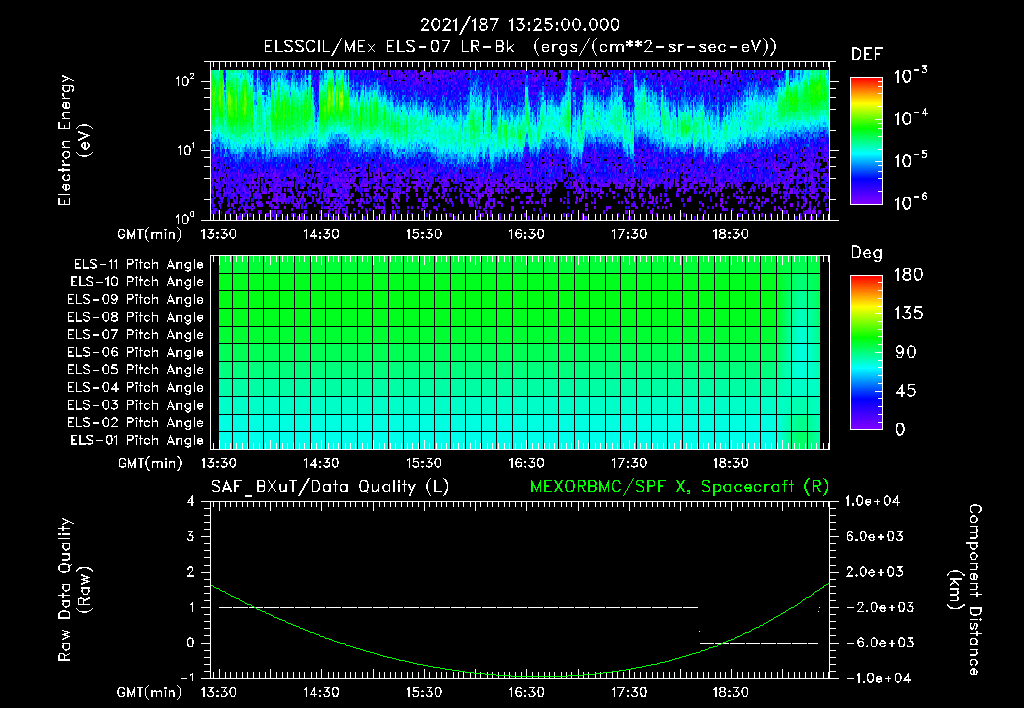Click the Component Distance (km) axis label
Image resolution: width=1024 pixels, height=708 pixels.
tap(965, 590)
